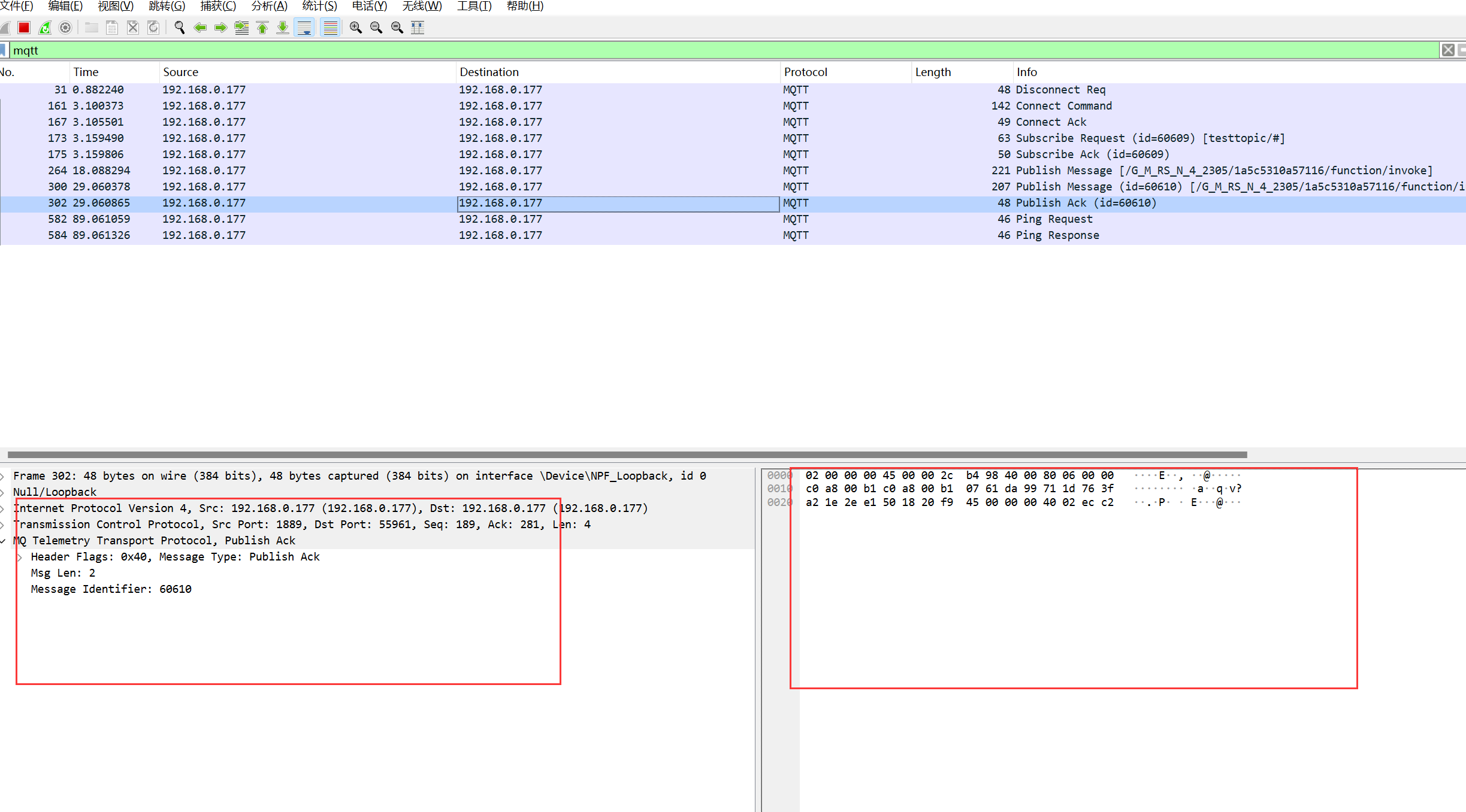Open the 捕获(C) menu
Image resolution: width=1466 pixels, height=812 pixels.
[x=218, y=6]
